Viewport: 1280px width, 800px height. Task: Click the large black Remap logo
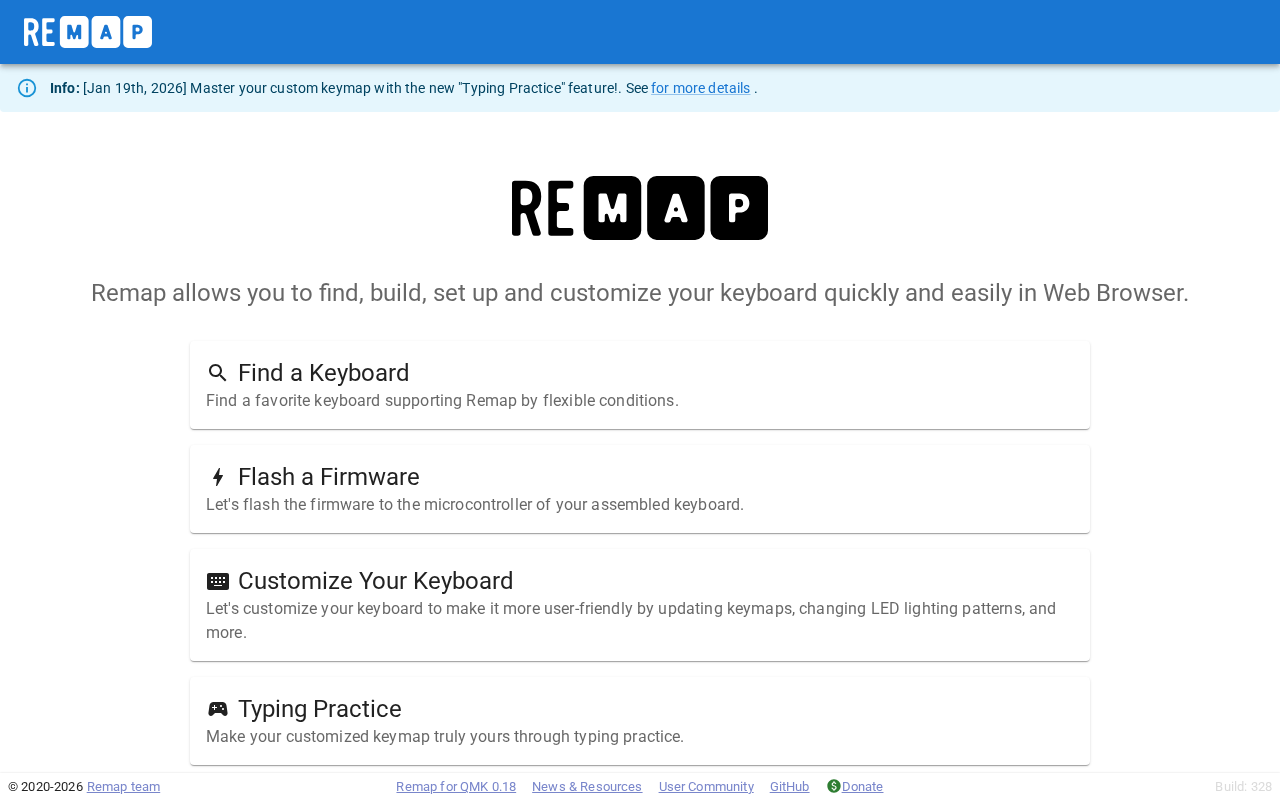pos(640,208)
